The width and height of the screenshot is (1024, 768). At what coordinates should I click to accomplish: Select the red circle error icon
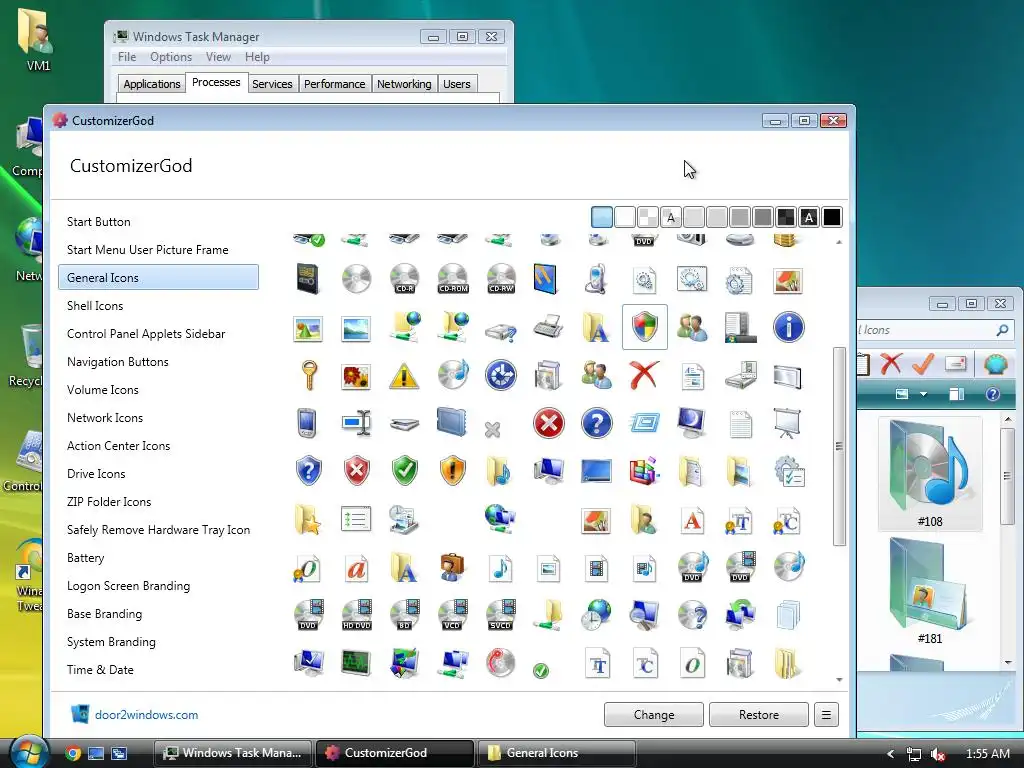coord(549,423)
